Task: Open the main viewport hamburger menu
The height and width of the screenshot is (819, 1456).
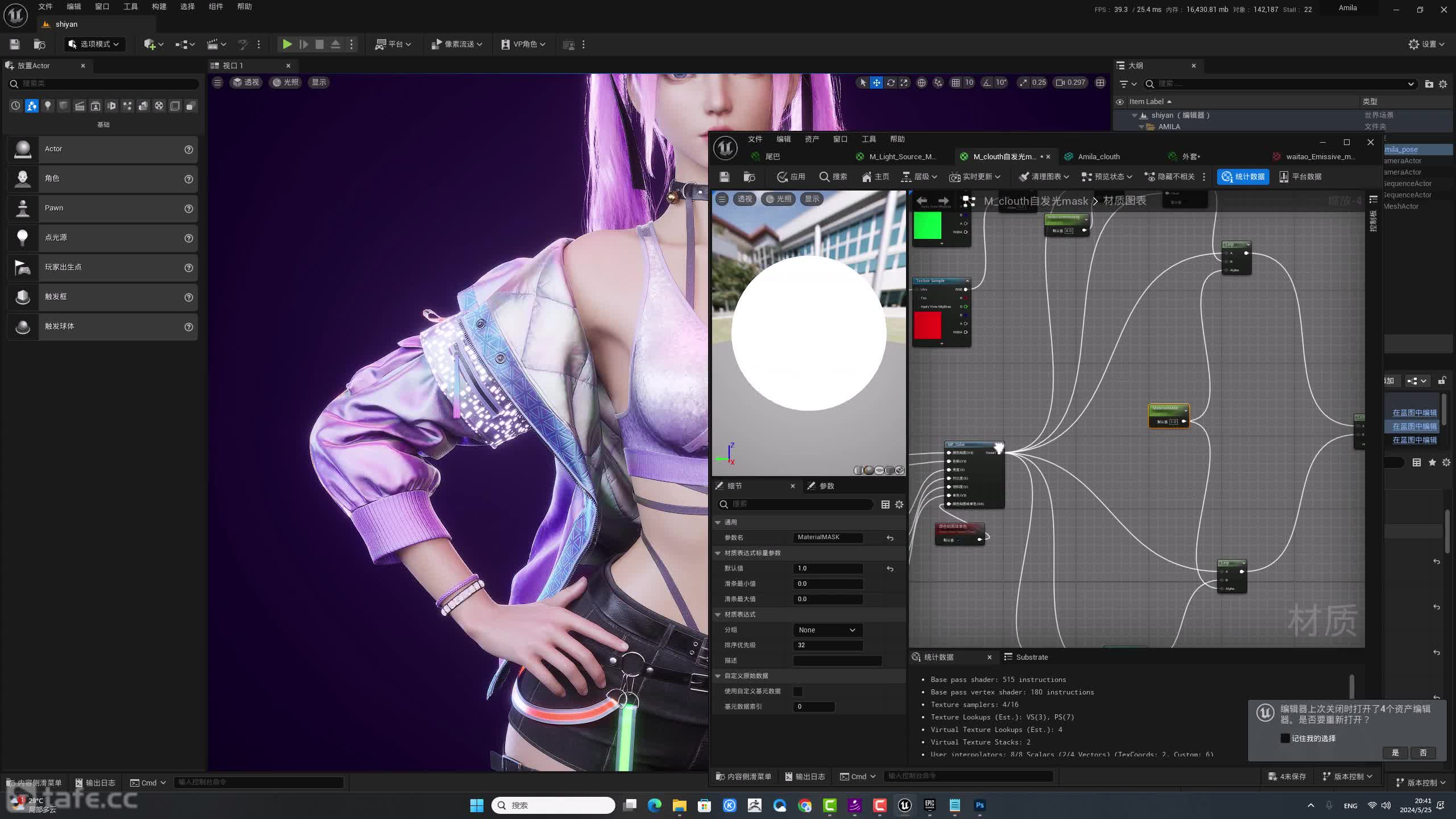Action: 217,82
